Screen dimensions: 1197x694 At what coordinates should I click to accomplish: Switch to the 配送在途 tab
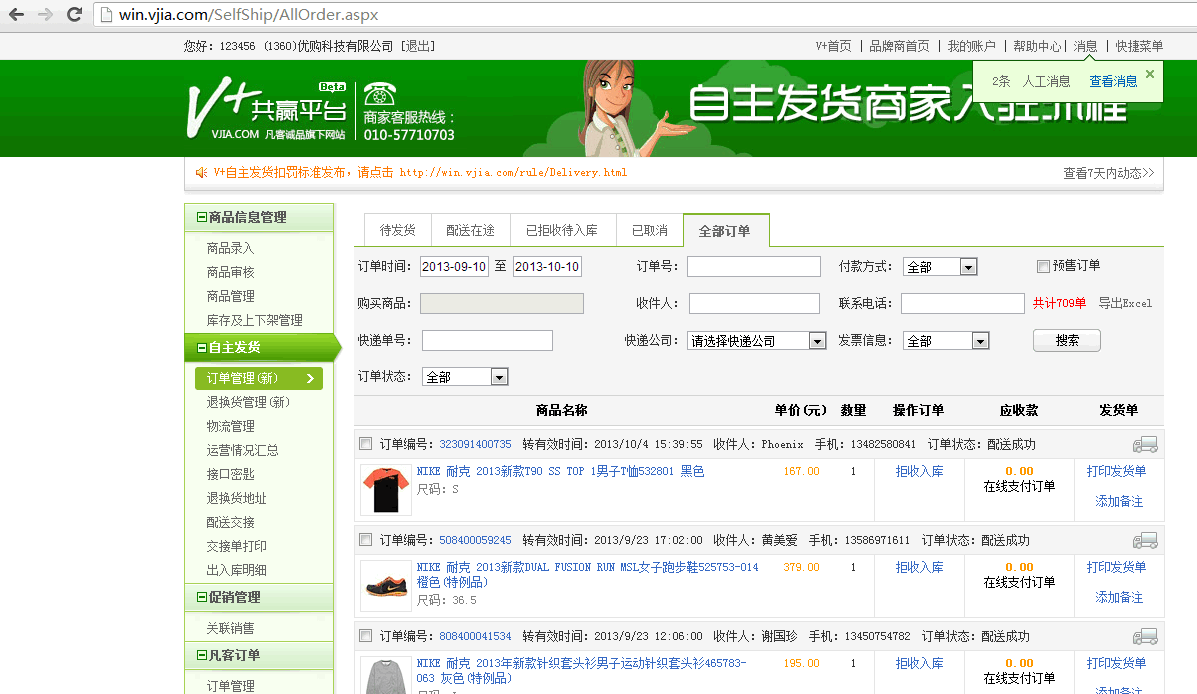click(470, 230)
